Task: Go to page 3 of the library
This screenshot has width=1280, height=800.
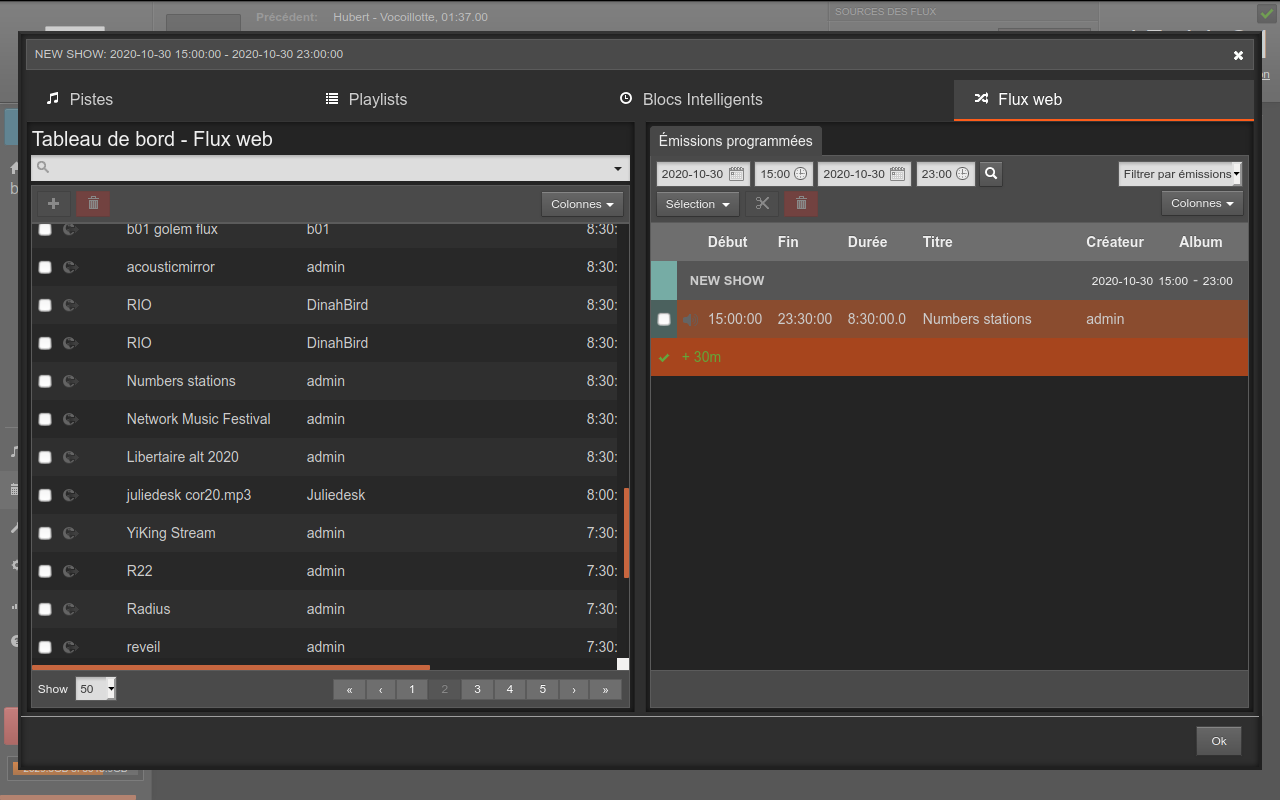Action: [477, 689]
